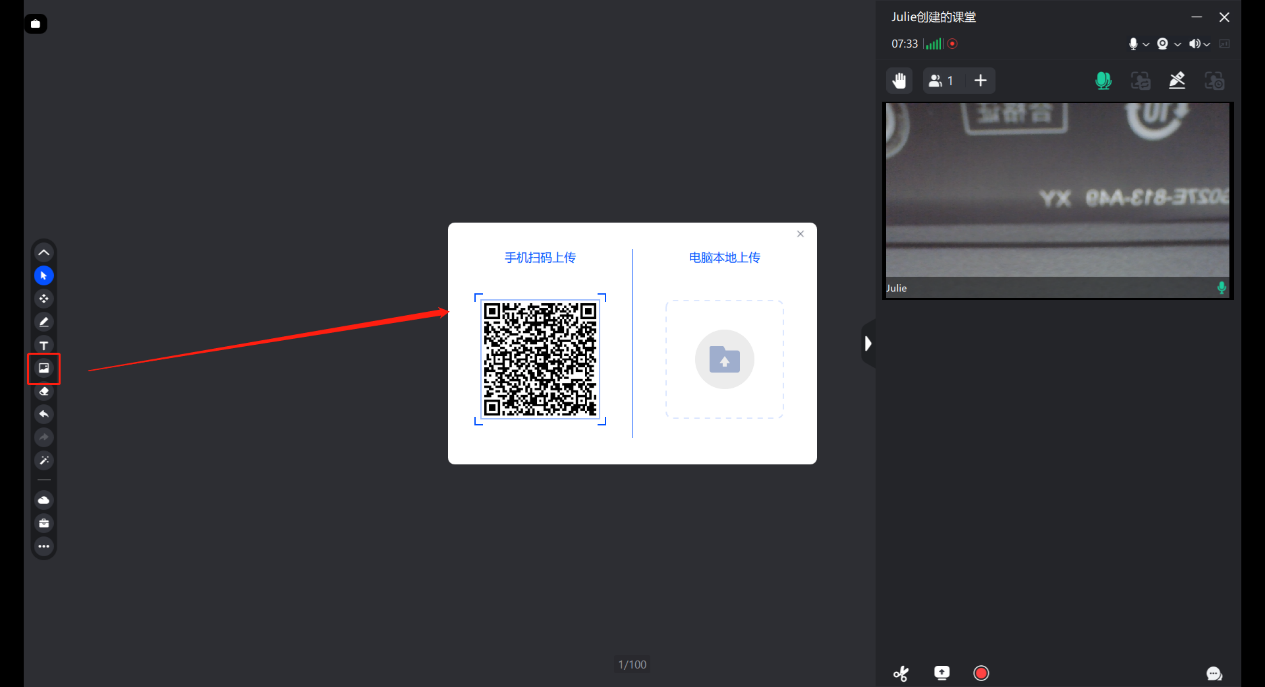Open more tools with the three dots
The width and height of the screenshot is (1265, 687).
pyautogui.click(x=44, y=546)
